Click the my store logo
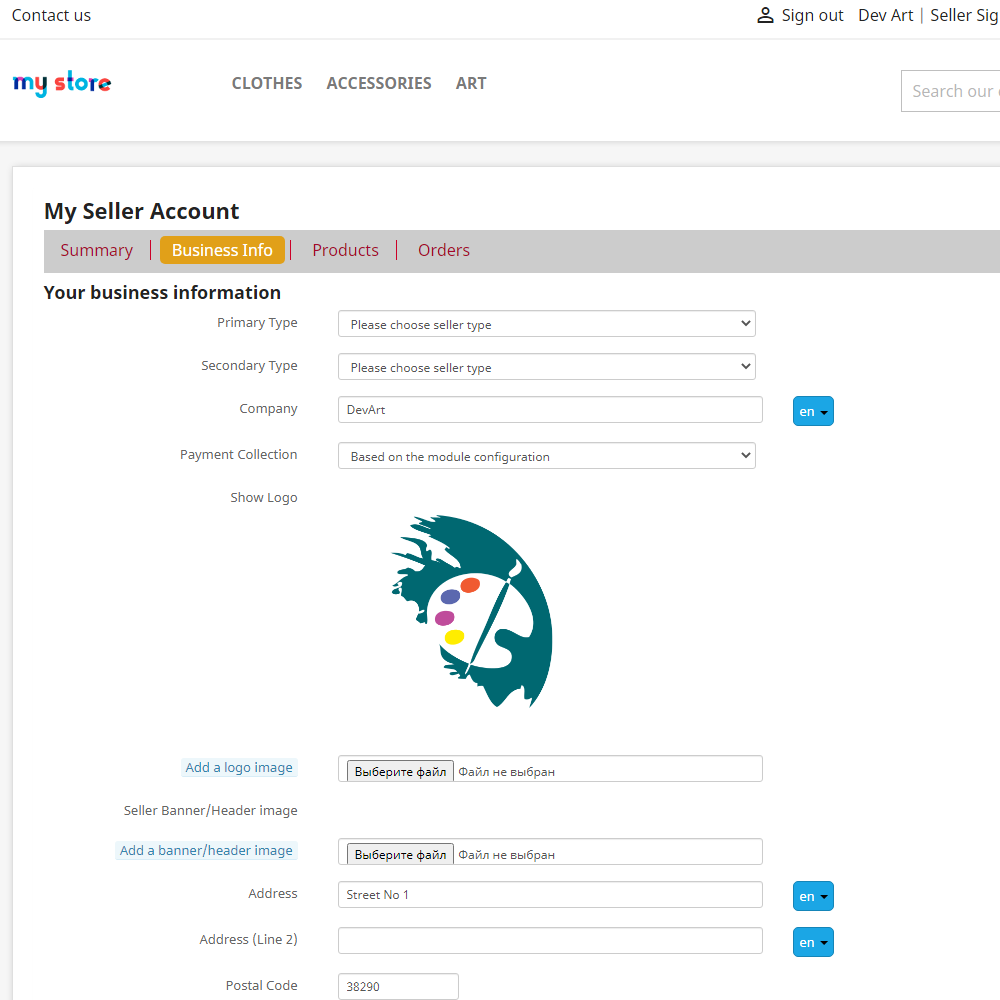 [x=62, y=83]
